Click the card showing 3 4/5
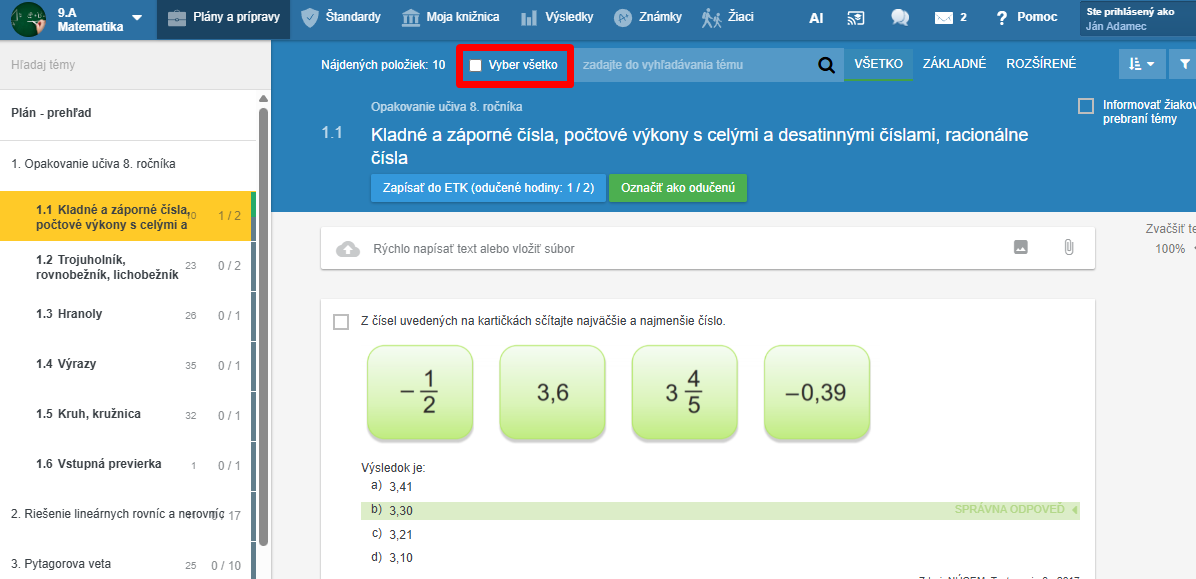The height and width of the screenshot is (579, 1196). coord(685,394)
